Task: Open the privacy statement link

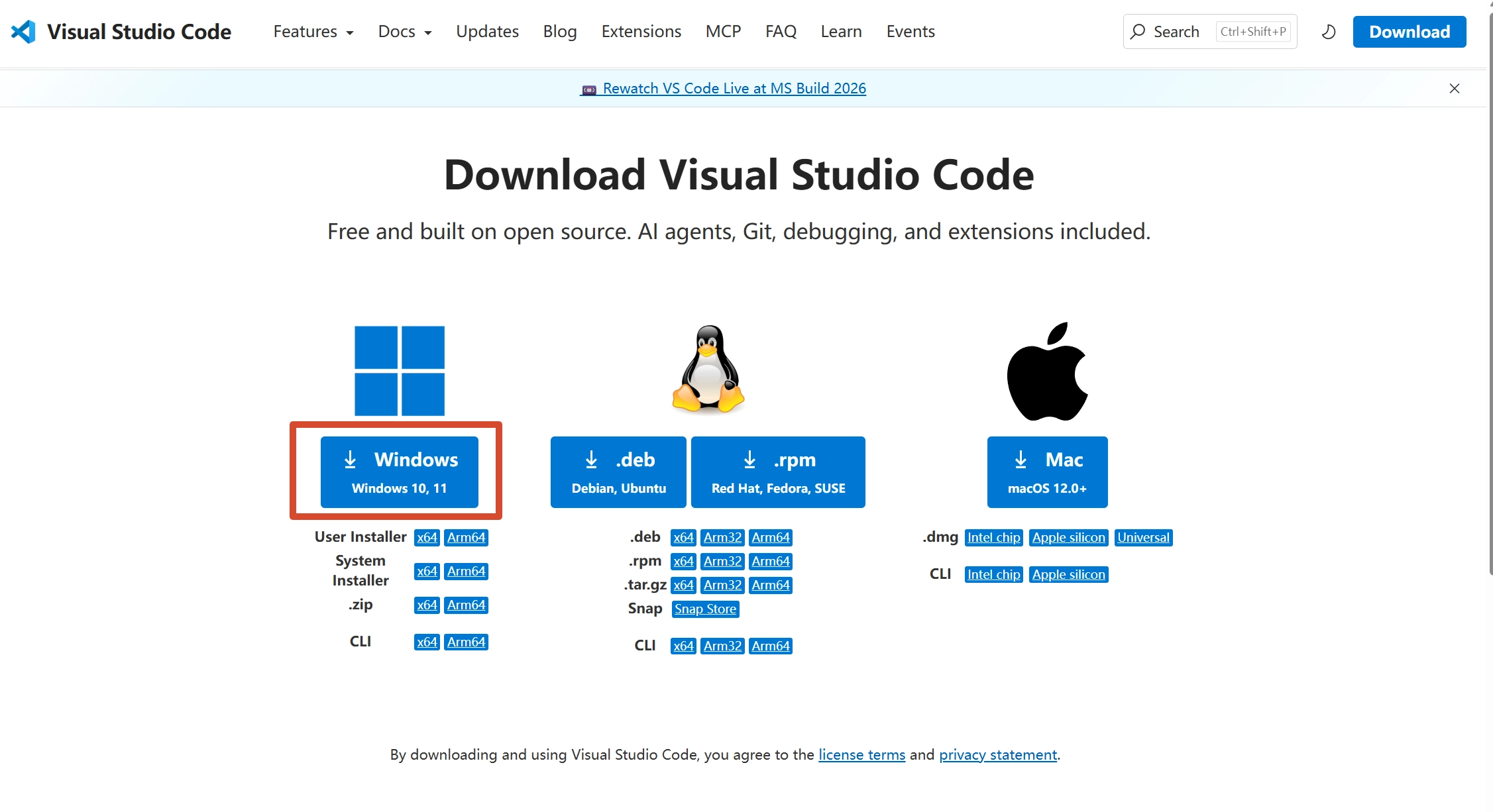Action: pos(998,755)
